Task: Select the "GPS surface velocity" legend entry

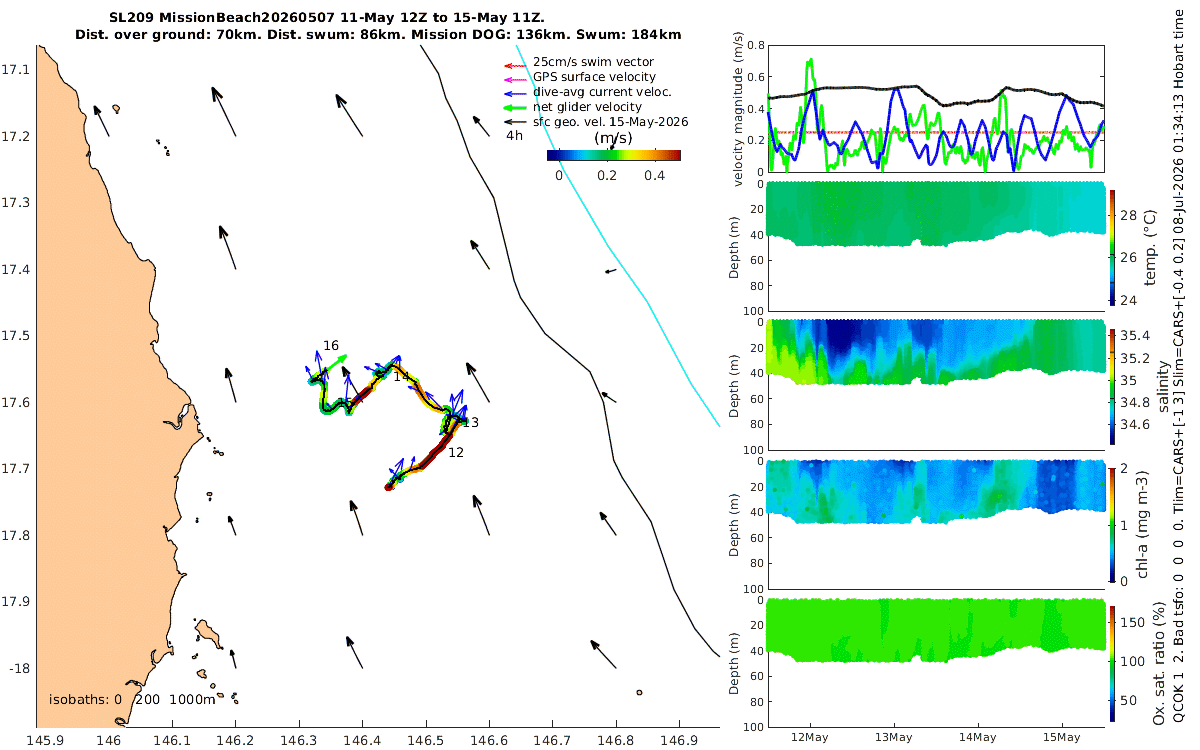Action: (x=594, y=77)
